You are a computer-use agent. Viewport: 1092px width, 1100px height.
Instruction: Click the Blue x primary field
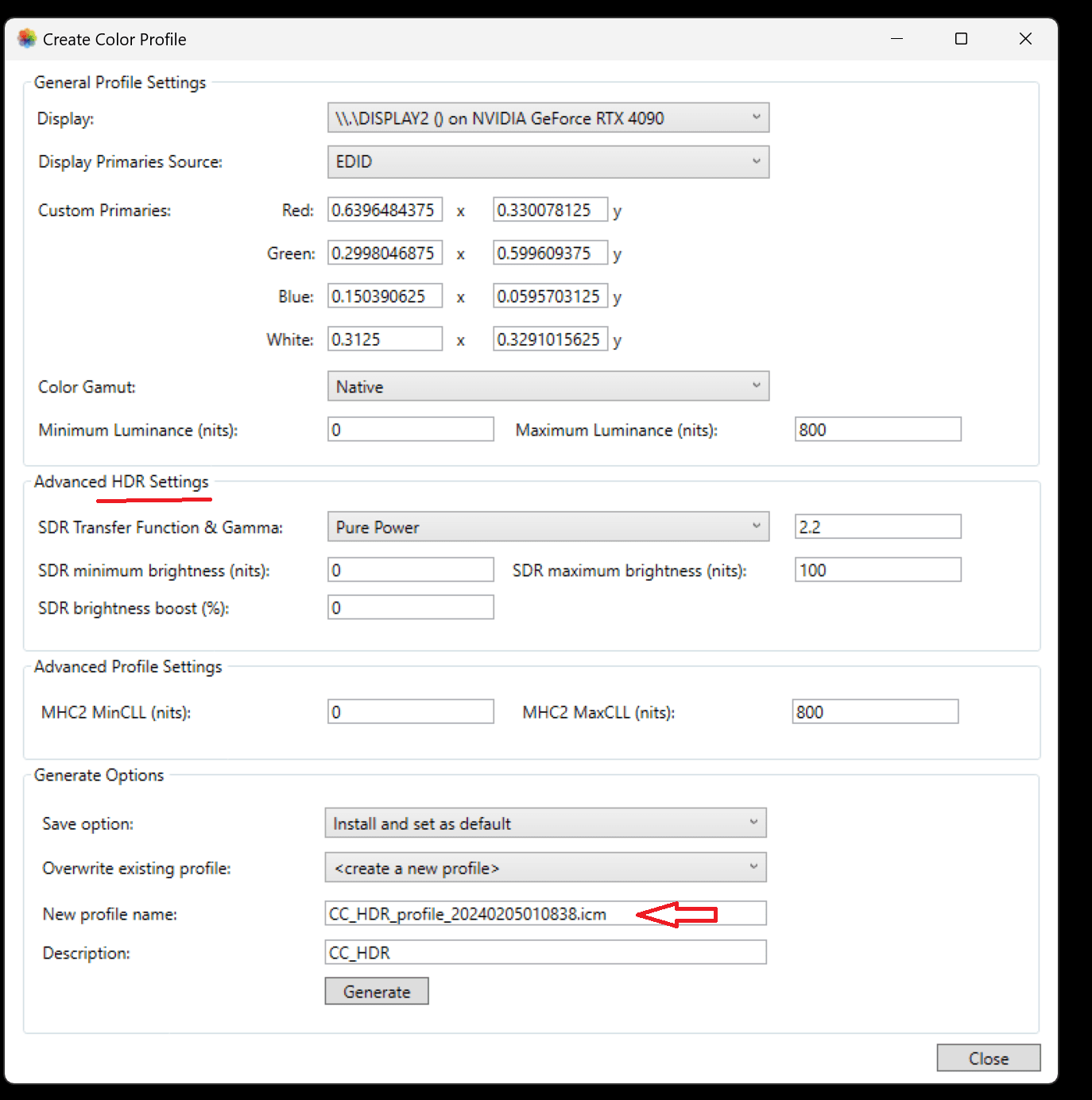[385, 296]
